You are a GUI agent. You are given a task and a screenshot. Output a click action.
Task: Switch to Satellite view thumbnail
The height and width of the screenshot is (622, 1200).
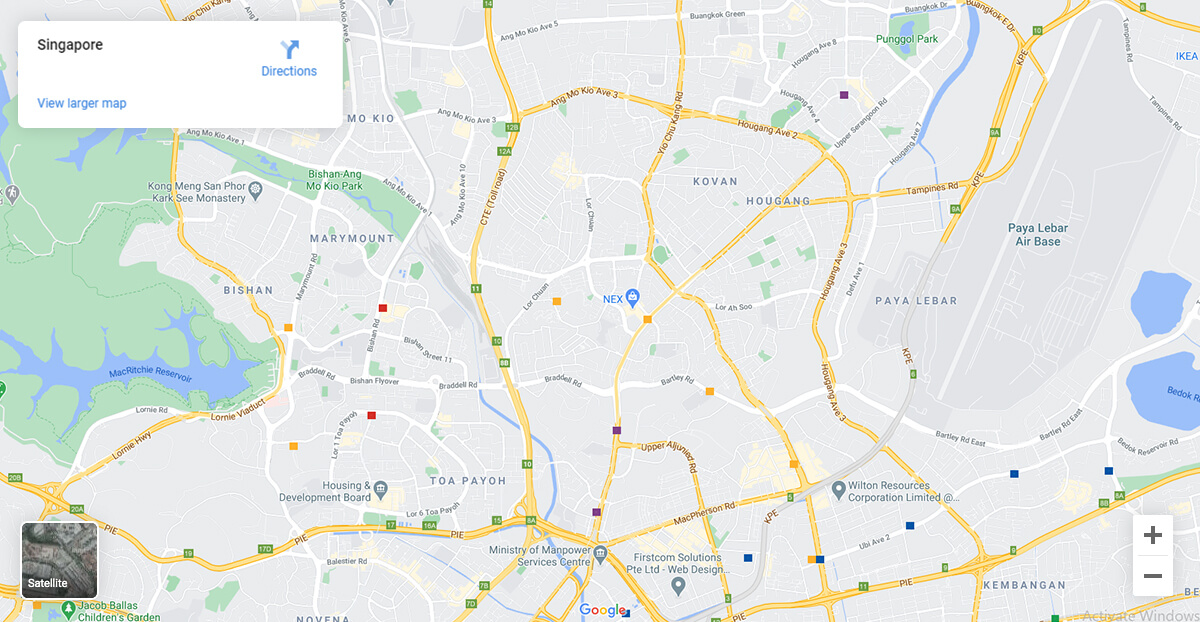[60, 560]
